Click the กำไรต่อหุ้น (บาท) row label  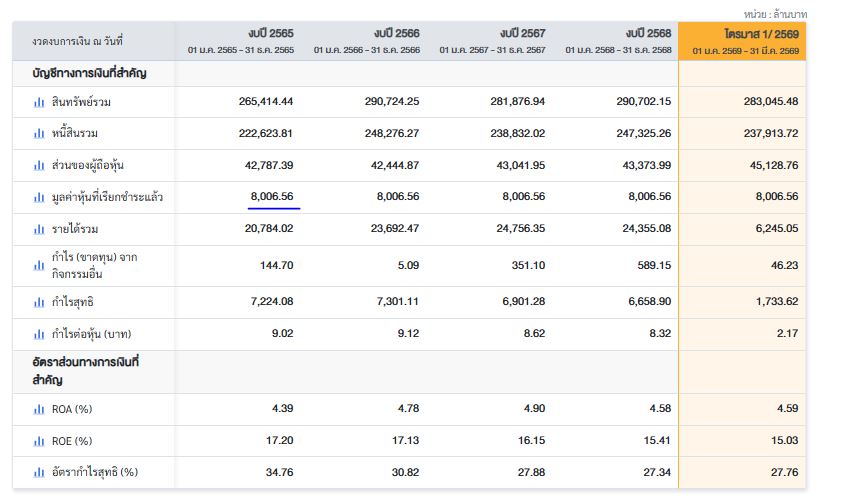92,334
